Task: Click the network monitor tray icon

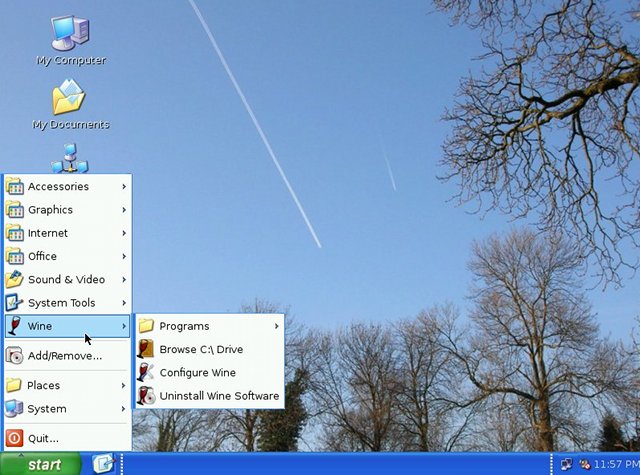Action: coord(566,464)
